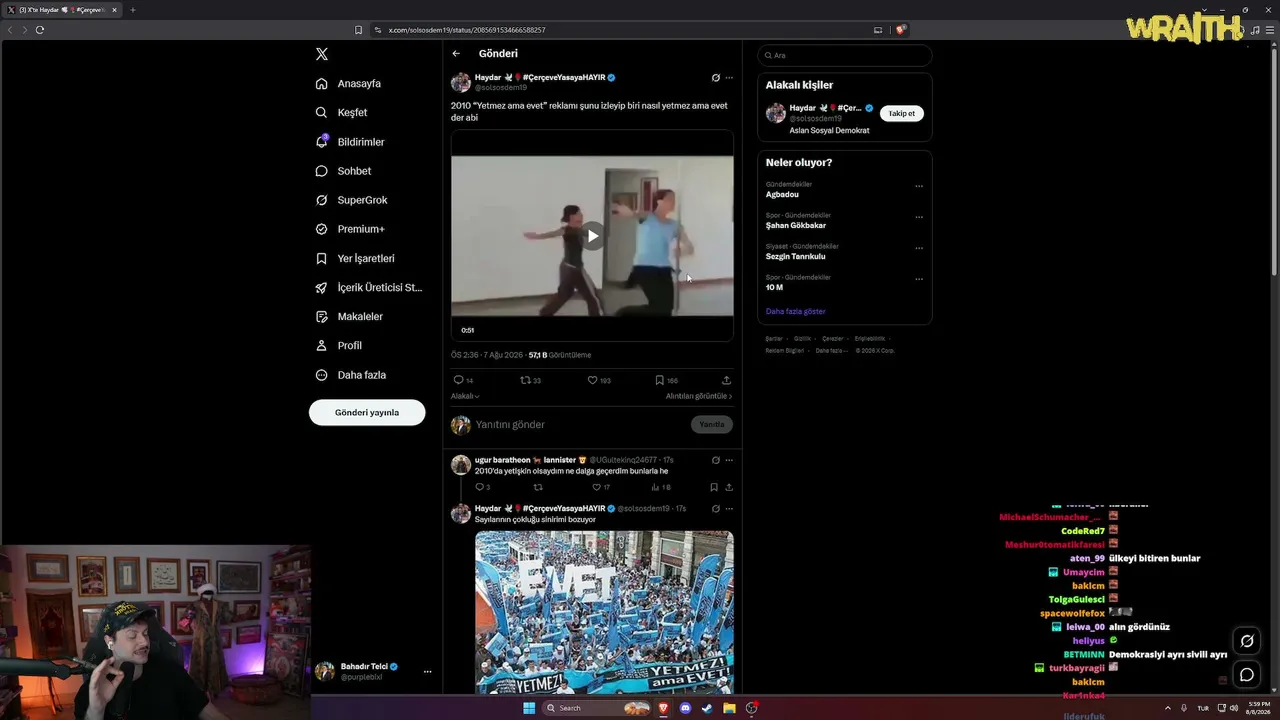1280x720 pixels.
Task: Click Daha fazla göster link
Action: click(x=796, y=311)
